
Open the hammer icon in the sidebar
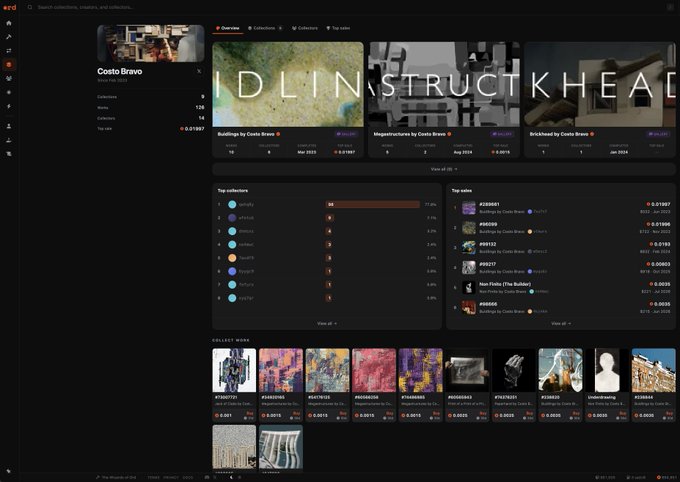pyautogui.click(x=9, y=37)
